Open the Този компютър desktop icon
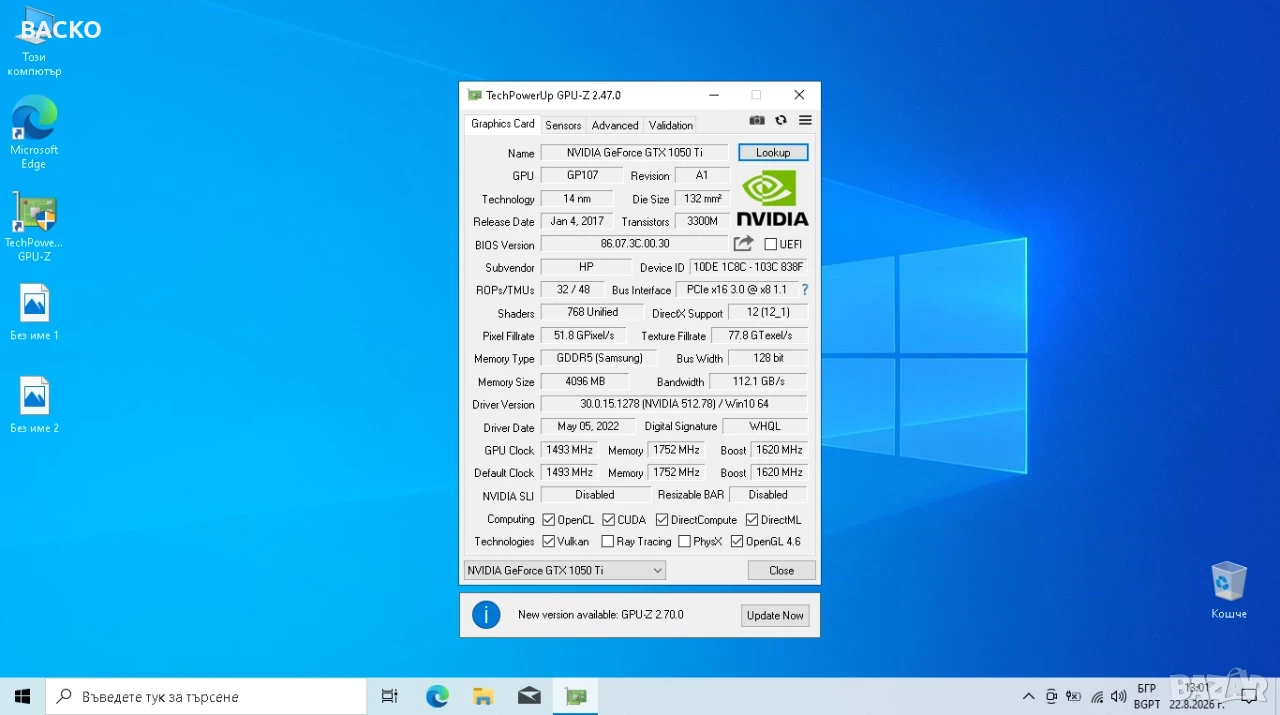1280x715 pixels. pos(34,42)
